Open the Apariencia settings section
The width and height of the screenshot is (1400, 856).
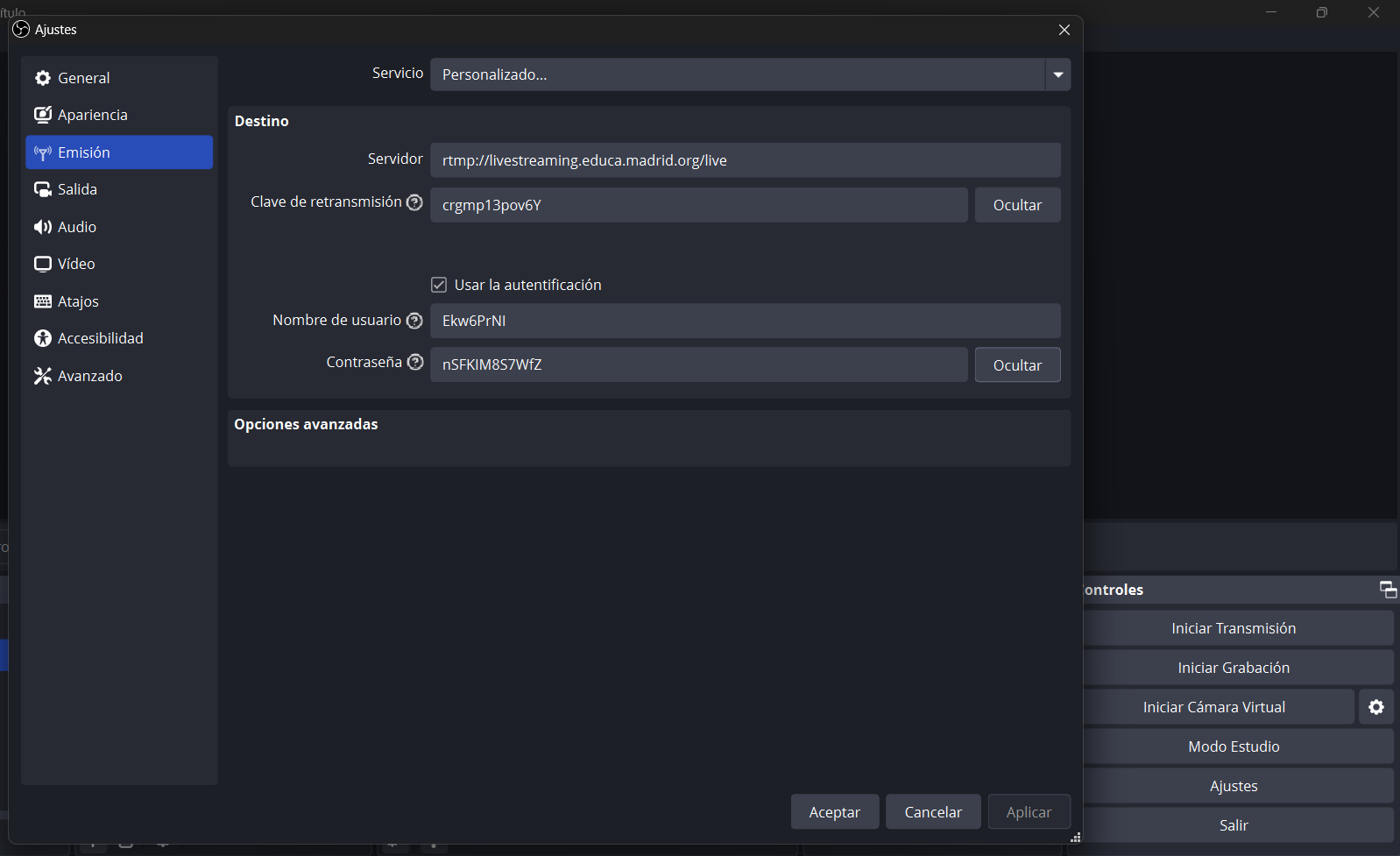tap(119, 115)
